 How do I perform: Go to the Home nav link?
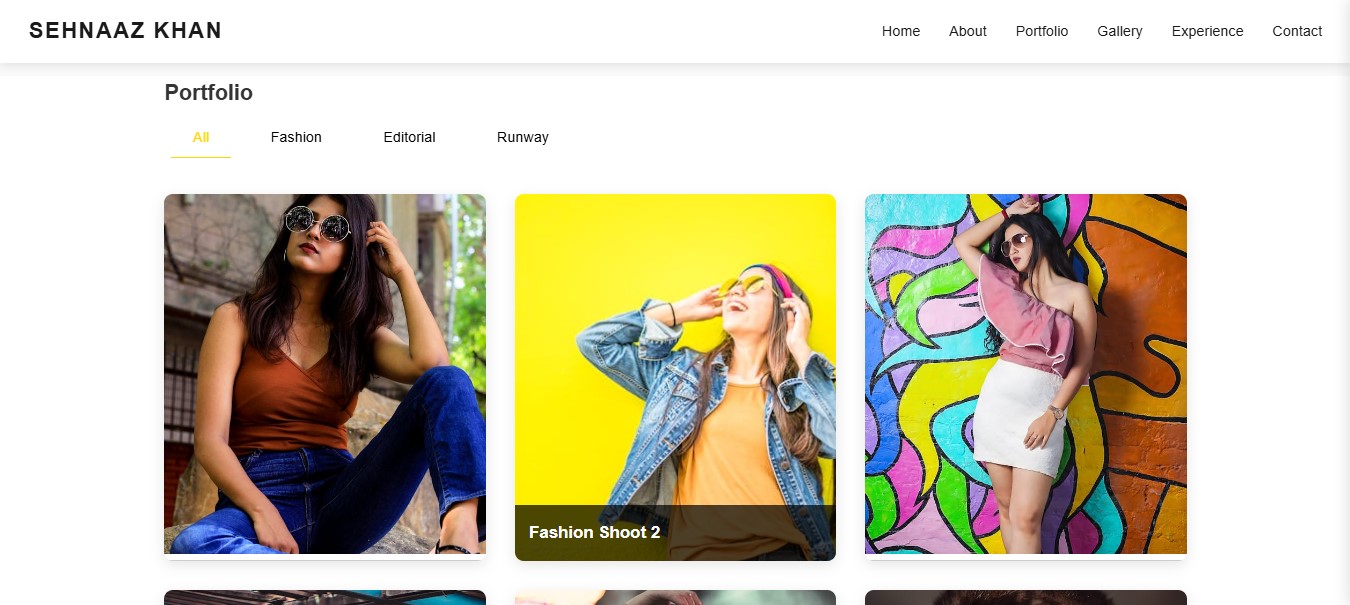click(900, 31)
